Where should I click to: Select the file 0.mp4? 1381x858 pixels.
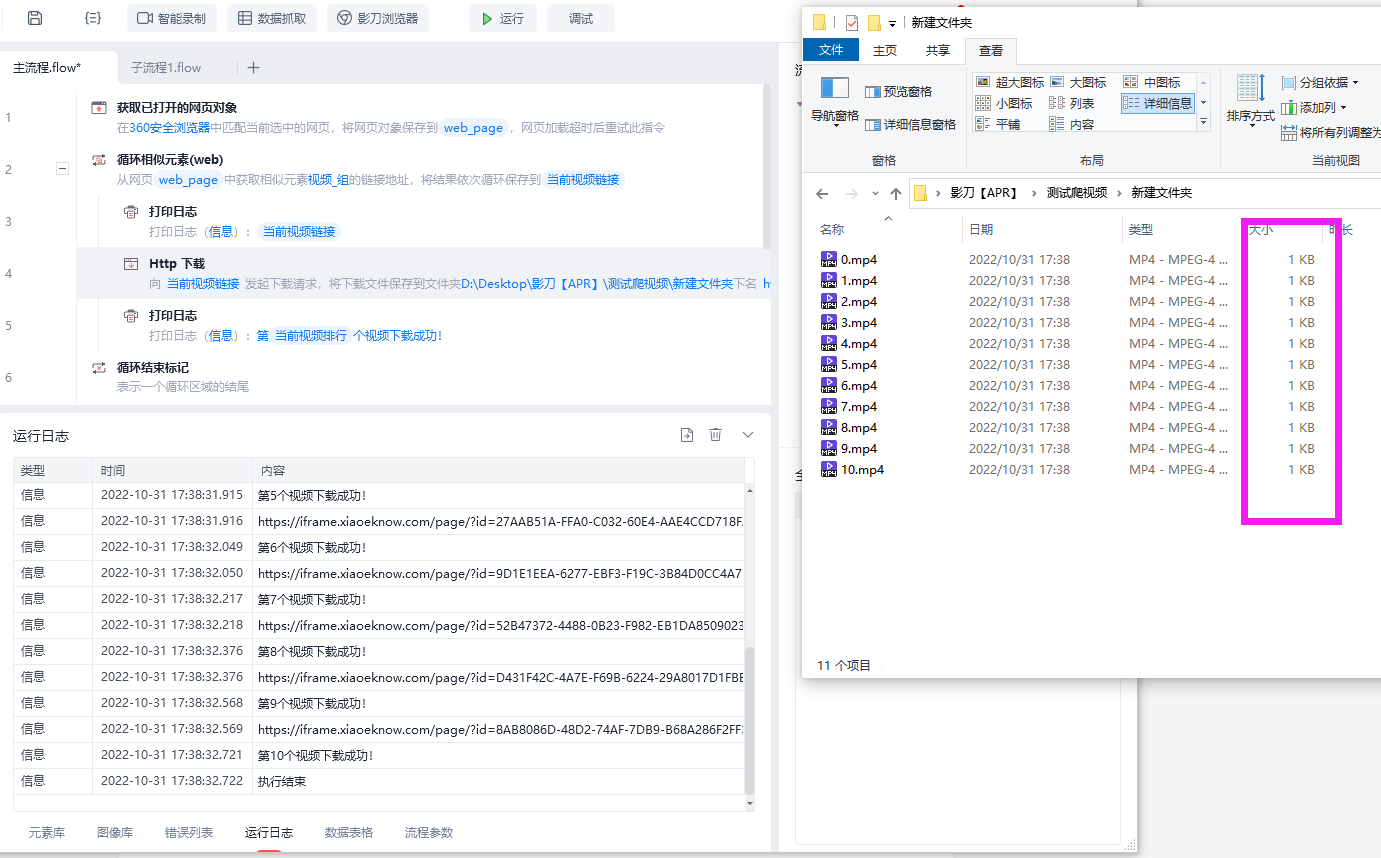(x=859, y=260)
